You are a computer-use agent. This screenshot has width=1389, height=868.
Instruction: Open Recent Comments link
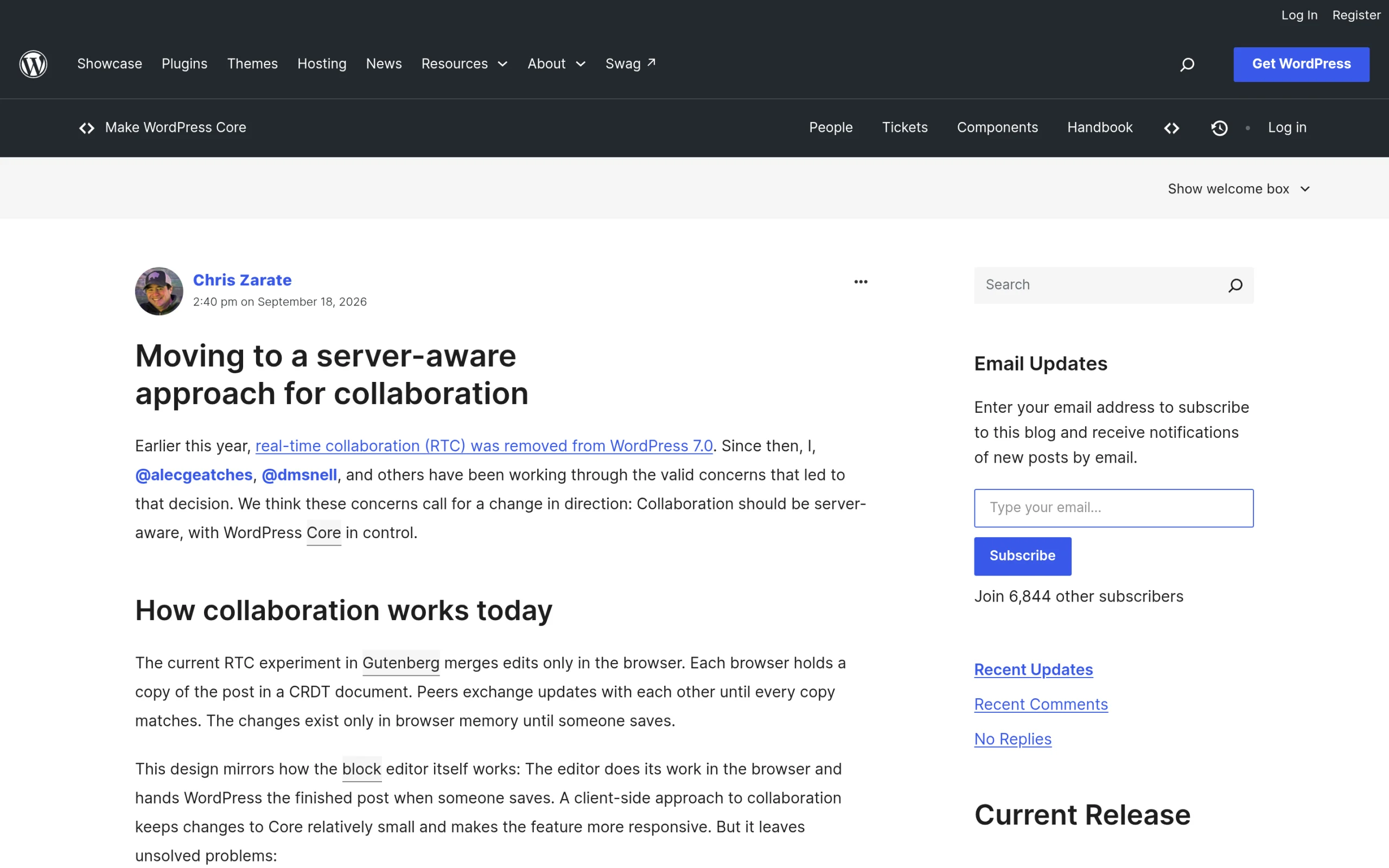click(x=1041, y=704)
